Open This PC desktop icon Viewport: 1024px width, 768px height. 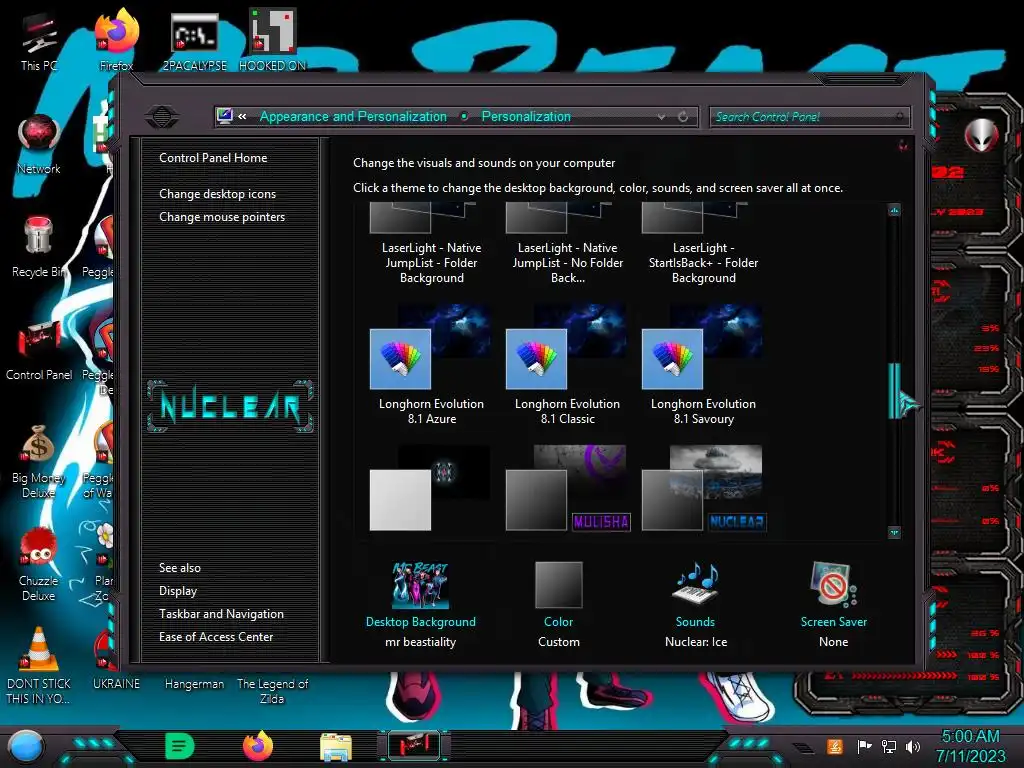click(39, 42)
